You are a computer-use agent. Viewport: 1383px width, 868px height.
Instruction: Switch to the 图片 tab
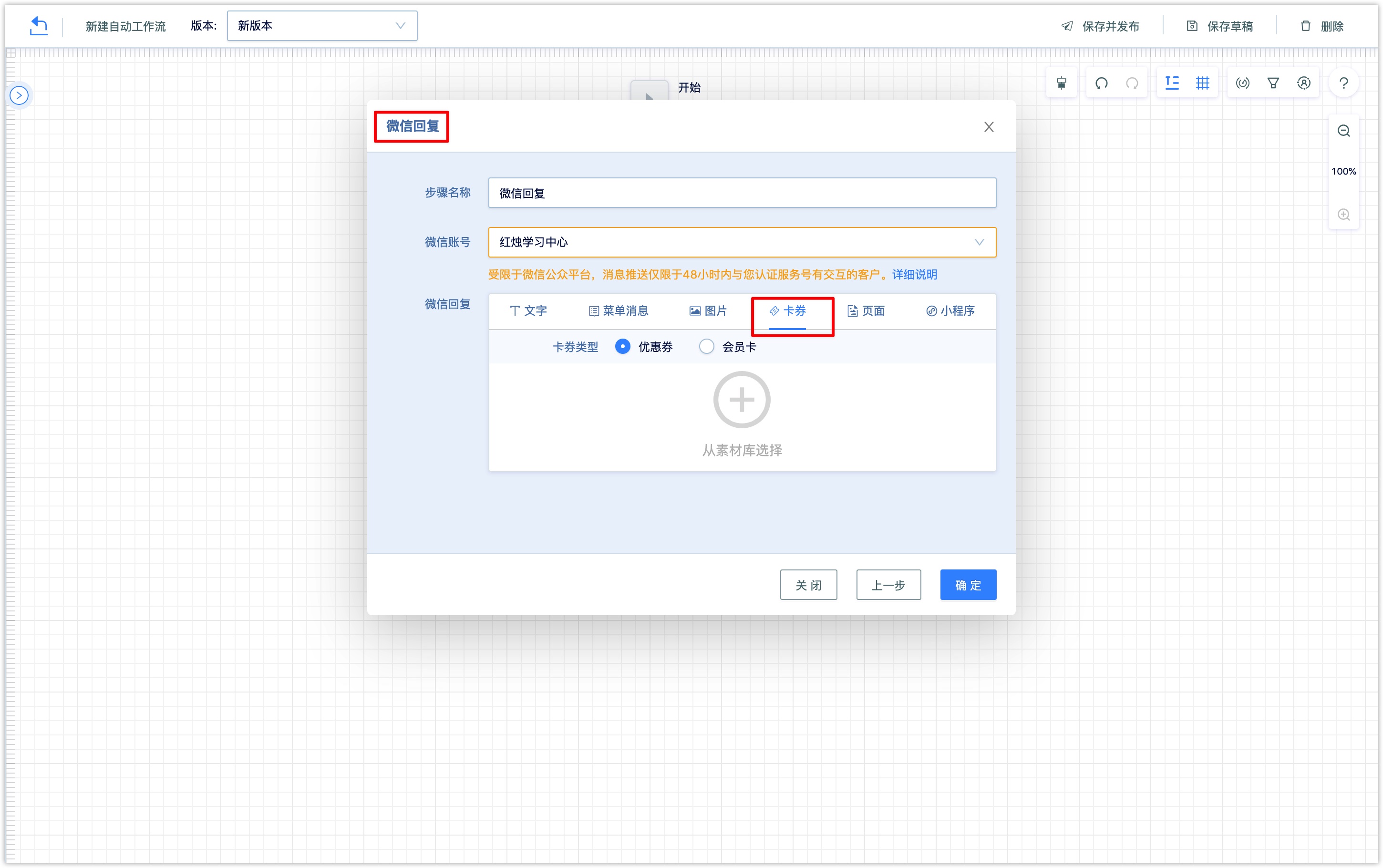pos(708,311)
